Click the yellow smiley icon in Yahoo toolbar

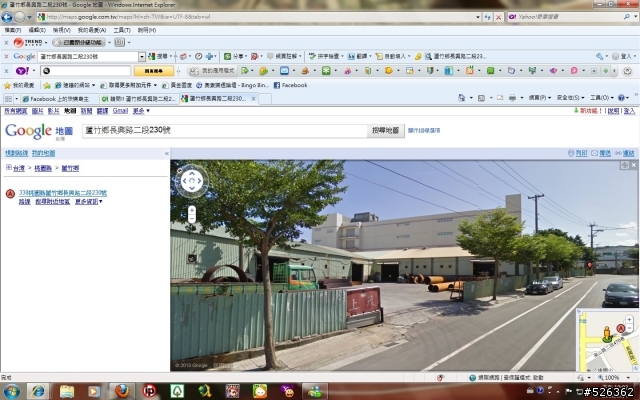pos(388,71)
